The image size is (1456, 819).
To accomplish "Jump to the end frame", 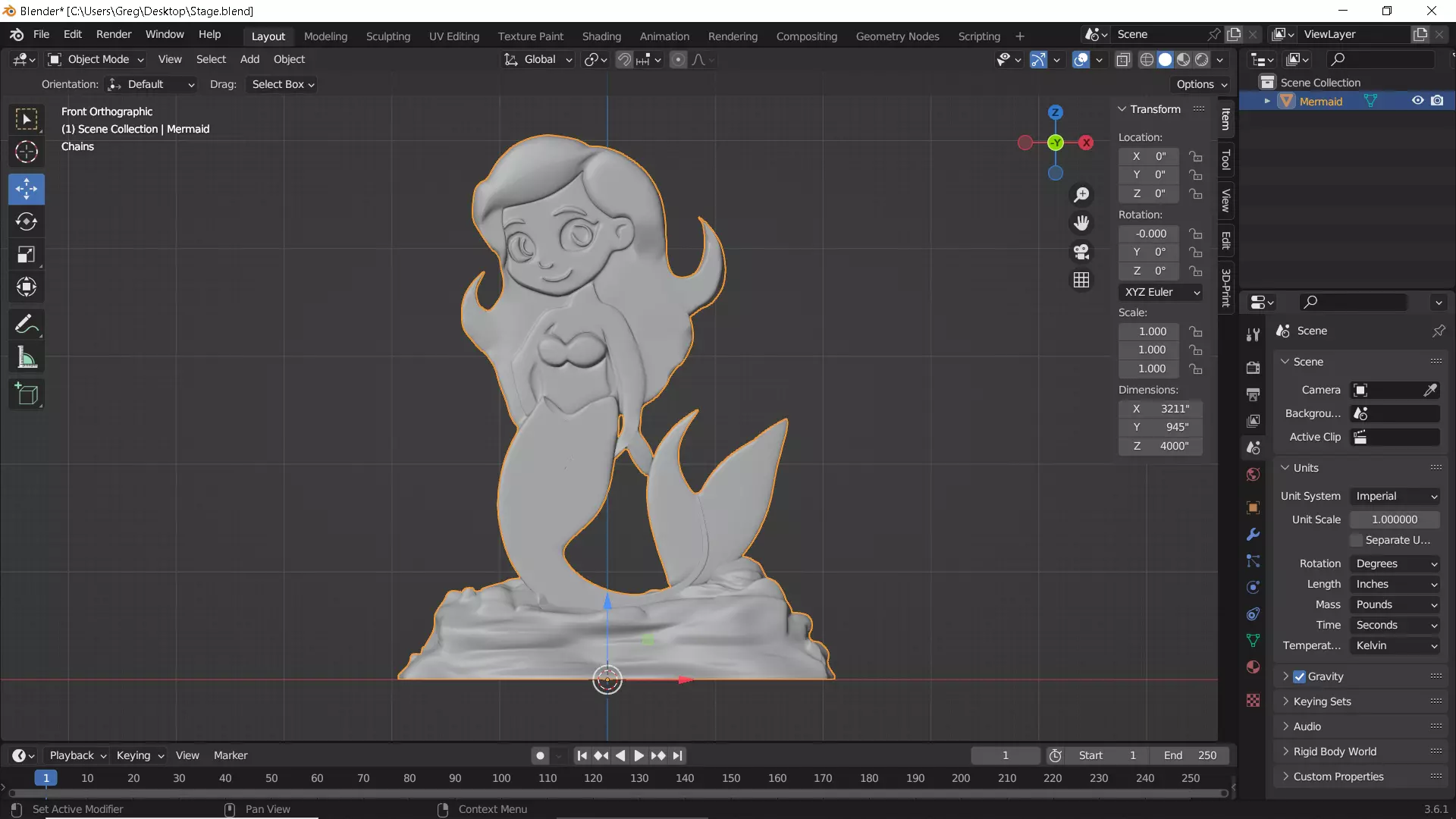I will [678, 755].
